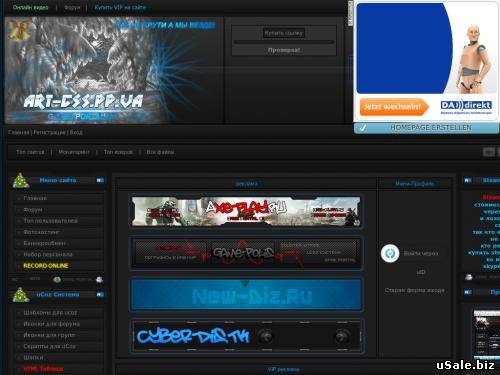500x375 pixels.
Task: Open the Форум link in top bar
Action: [x=72, y=7]
